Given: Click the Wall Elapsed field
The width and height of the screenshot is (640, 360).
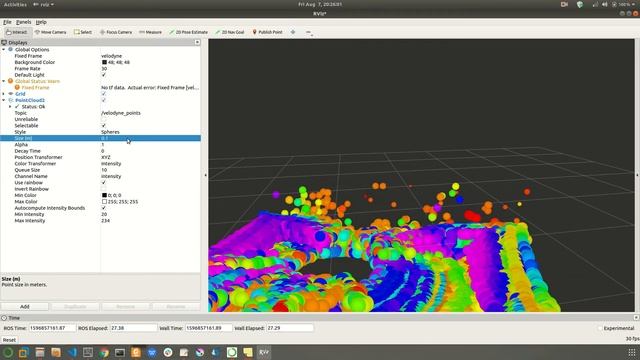Looking at the screenshot, I should 290,328.
